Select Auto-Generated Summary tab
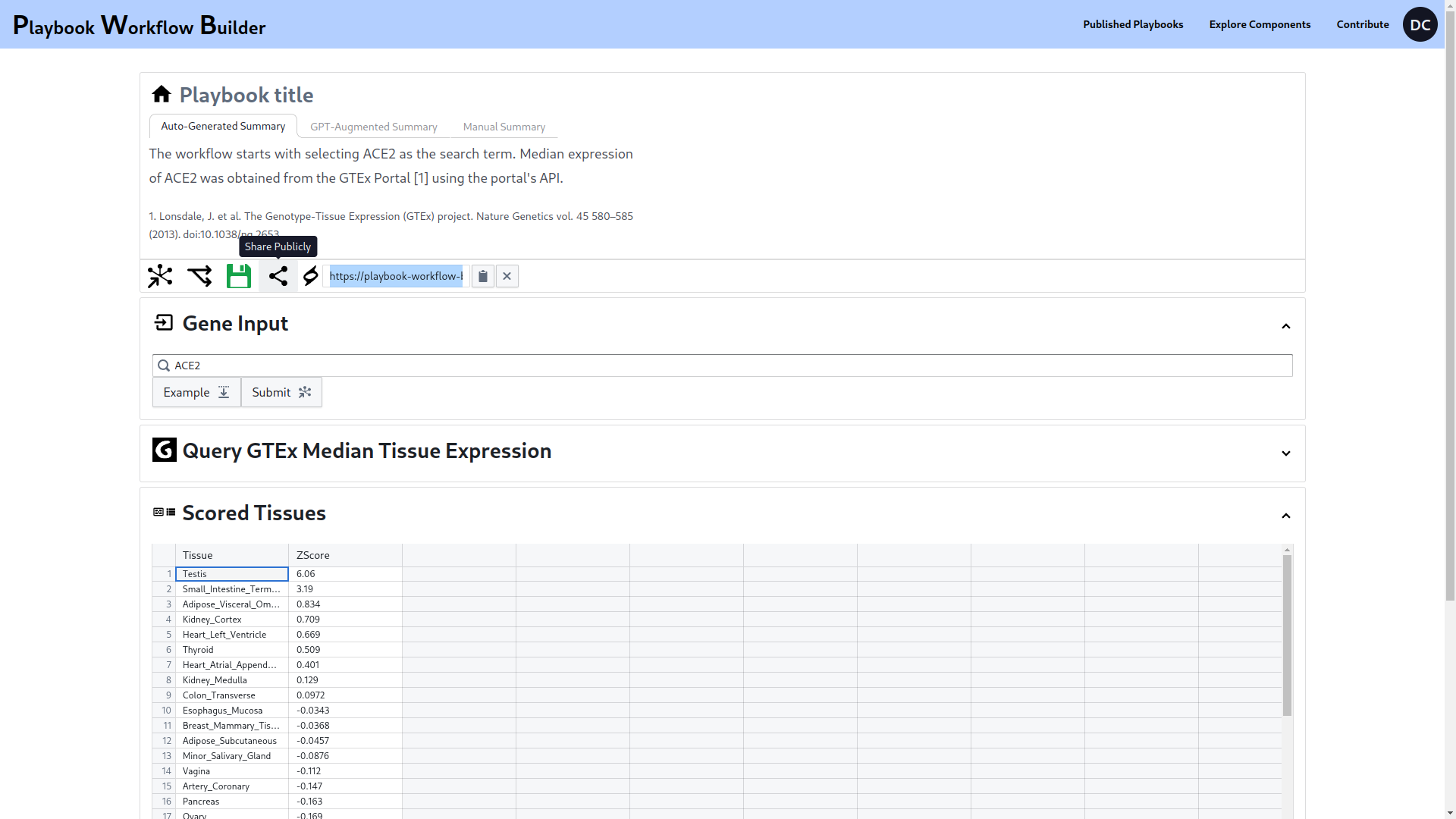This screenshot has width=1456, height=819. [x=223, y=126]
